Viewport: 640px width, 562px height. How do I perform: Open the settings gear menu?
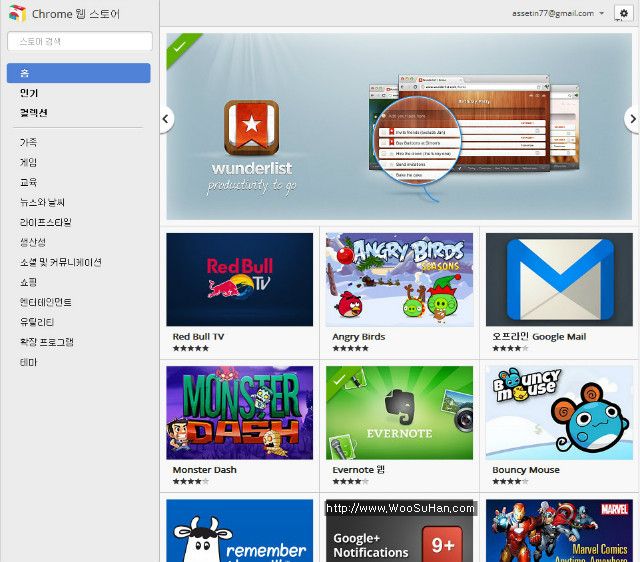tap(623, 13)
